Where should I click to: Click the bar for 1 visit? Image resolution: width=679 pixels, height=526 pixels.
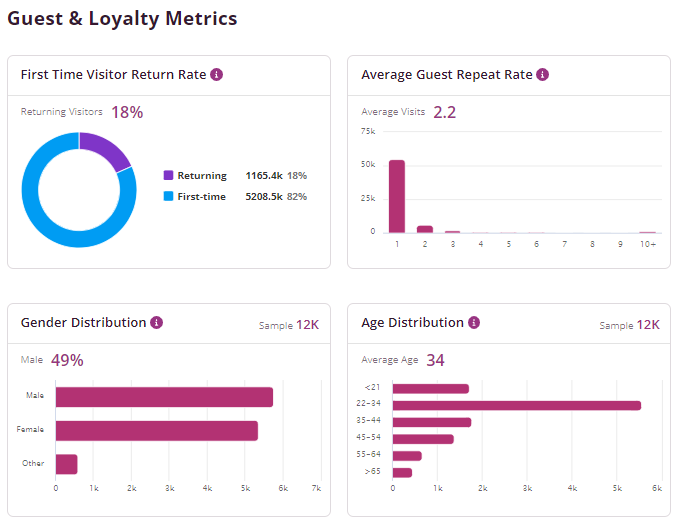coord(397,196)
